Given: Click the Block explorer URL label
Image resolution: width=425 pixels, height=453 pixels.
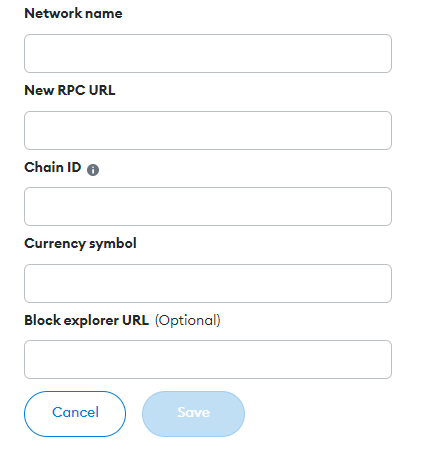Looking at the screenshot, I should (x=86, y=320).
